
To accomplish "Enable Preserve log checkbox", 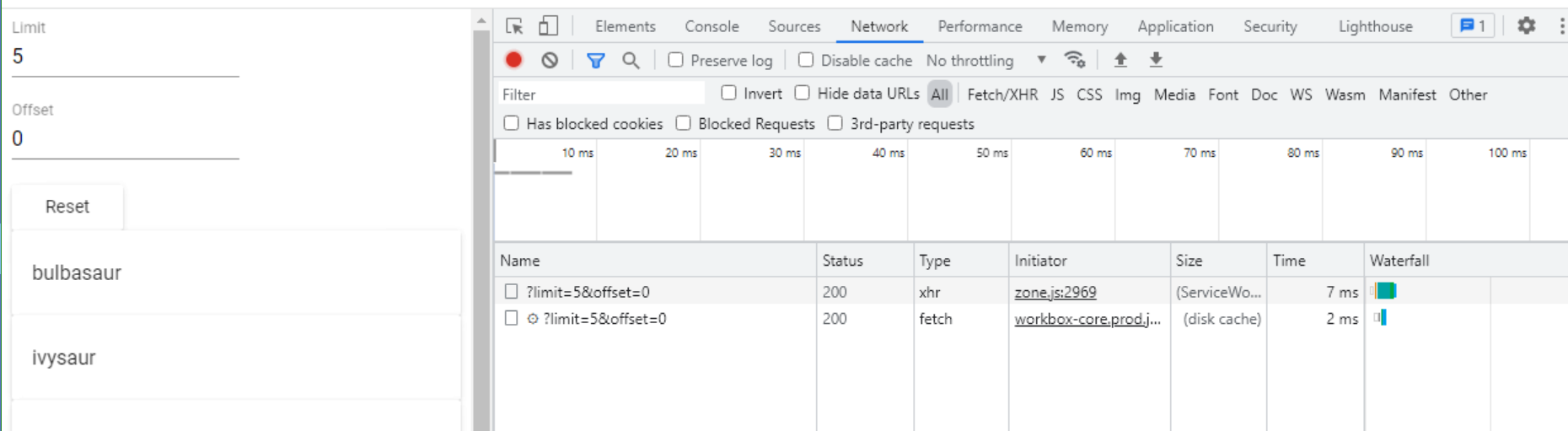I will pyautogui.click(x=675, y=60).
